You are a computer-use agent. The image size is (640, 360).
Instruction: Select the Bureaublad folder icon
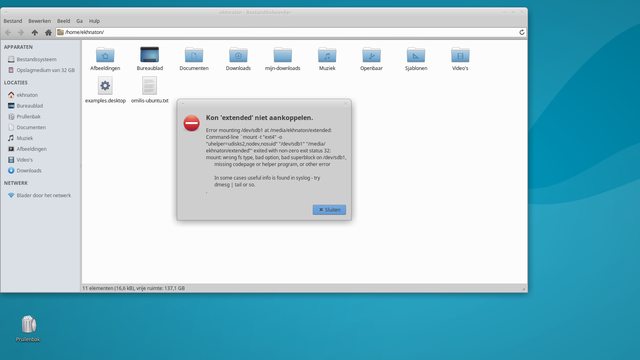pyautogui.click(x=149, y=55)
